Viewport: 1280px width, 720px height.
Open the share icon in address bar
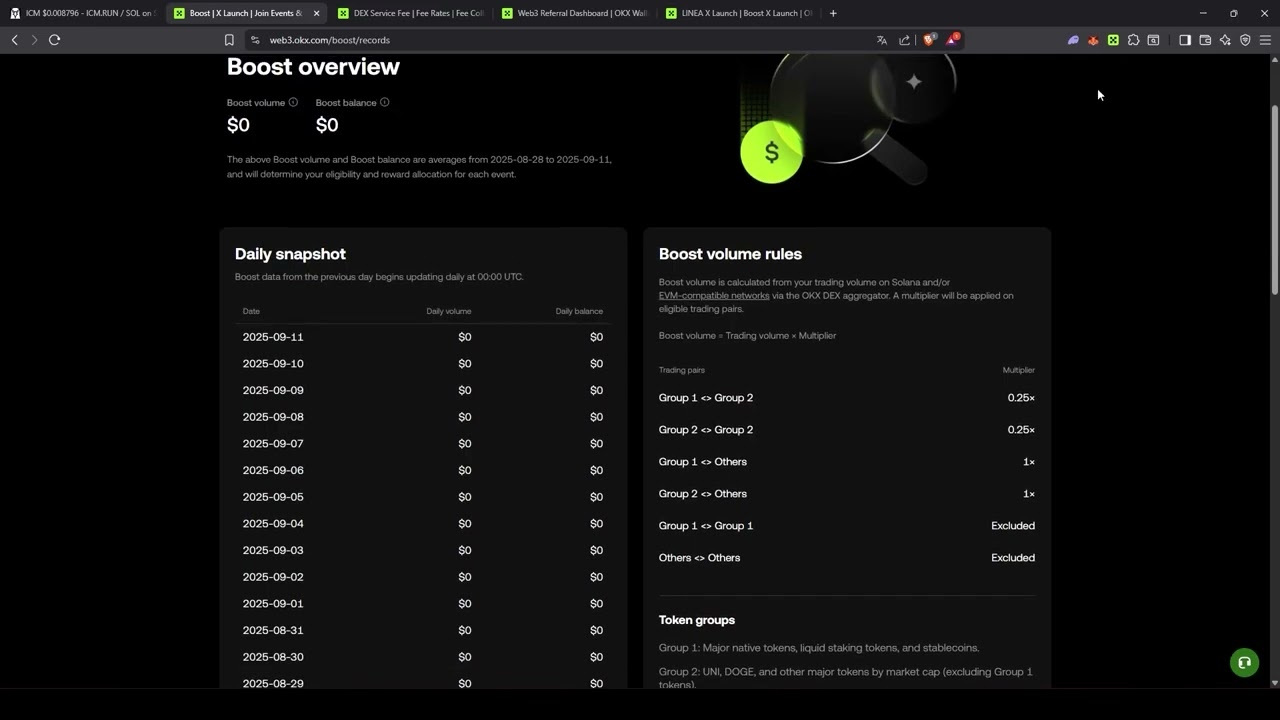pos(905,40)
